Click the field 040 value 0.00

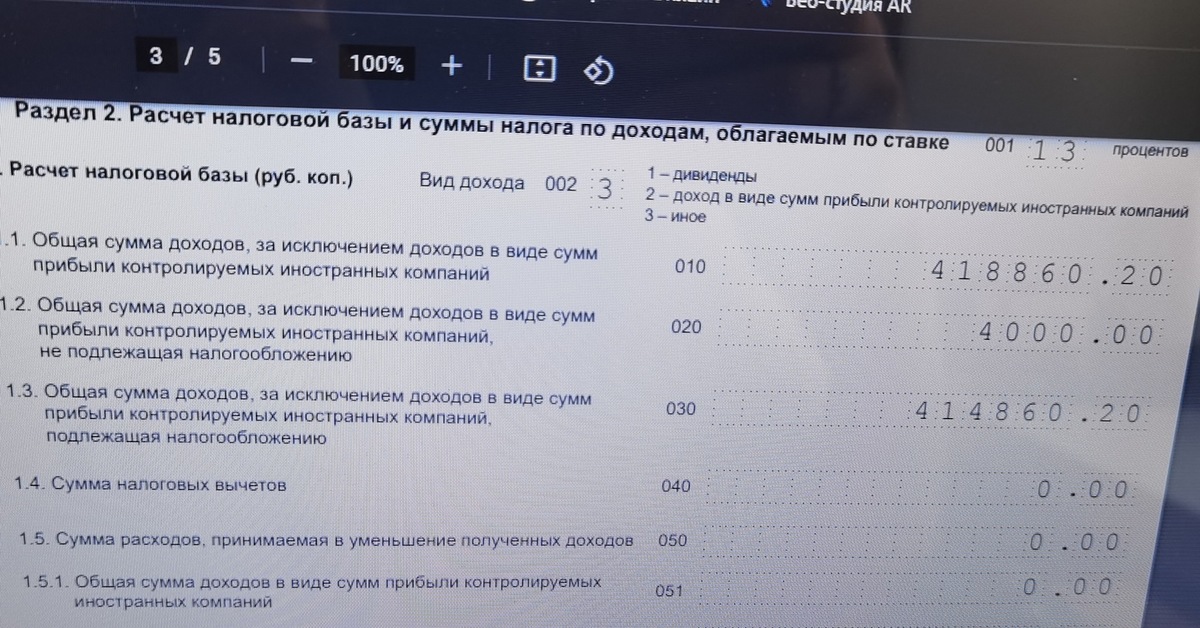tap(921, 489)
